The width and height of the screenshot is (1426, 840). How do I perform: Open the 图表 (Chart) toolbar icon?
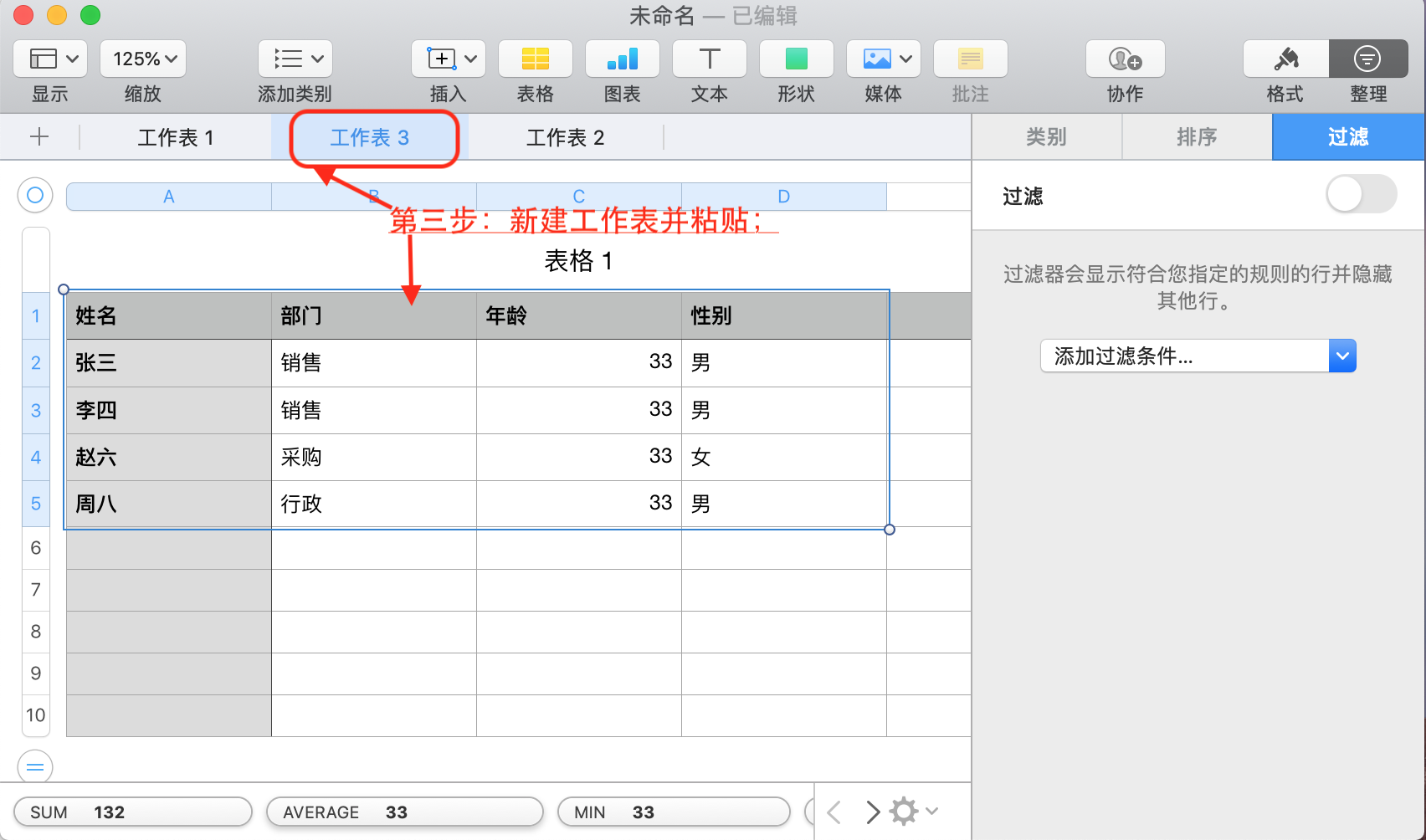click(x=622, y=59)
